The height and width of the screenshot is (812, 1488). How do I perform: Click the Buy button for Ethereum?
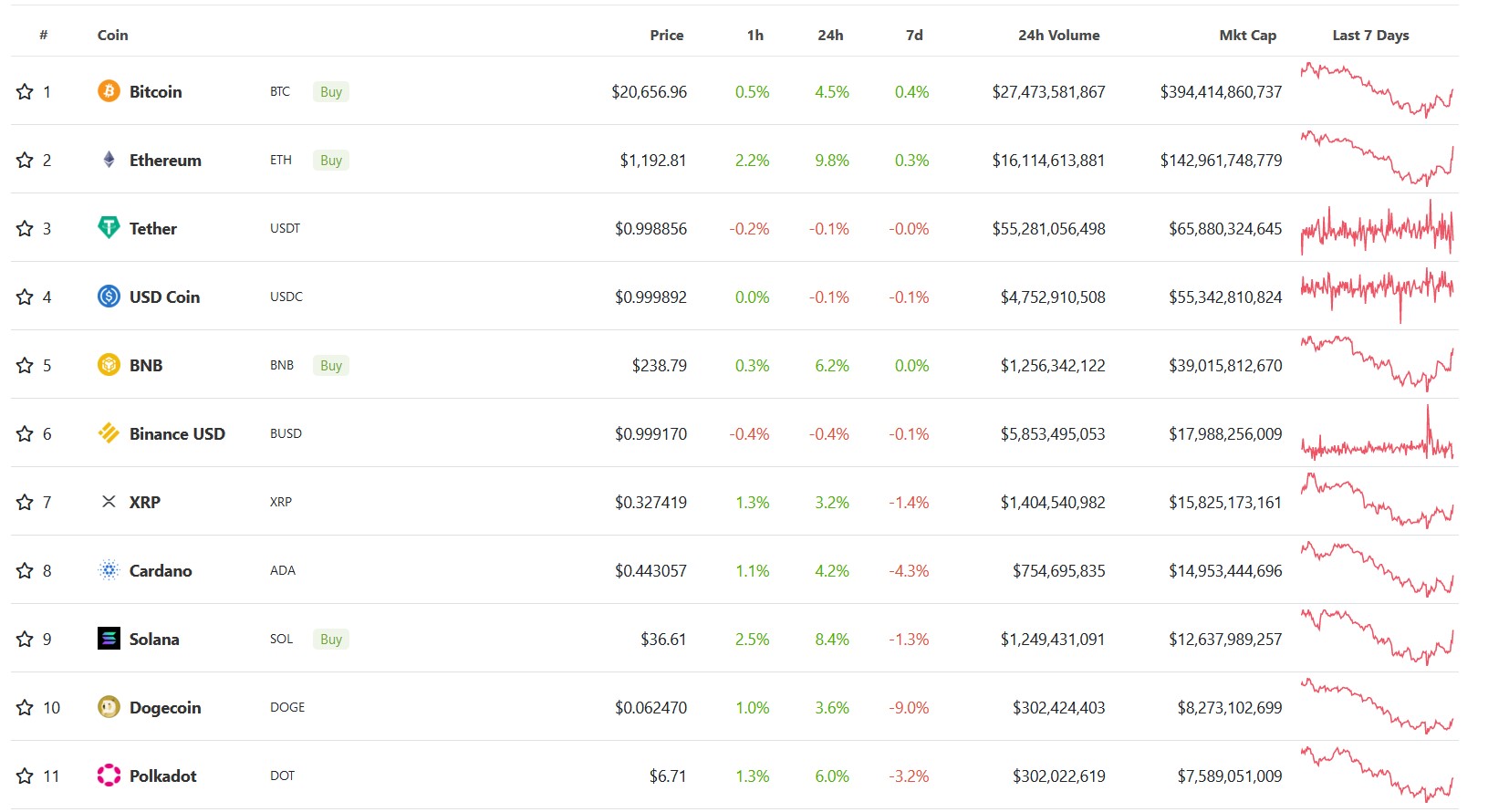(x=331, y=160)
